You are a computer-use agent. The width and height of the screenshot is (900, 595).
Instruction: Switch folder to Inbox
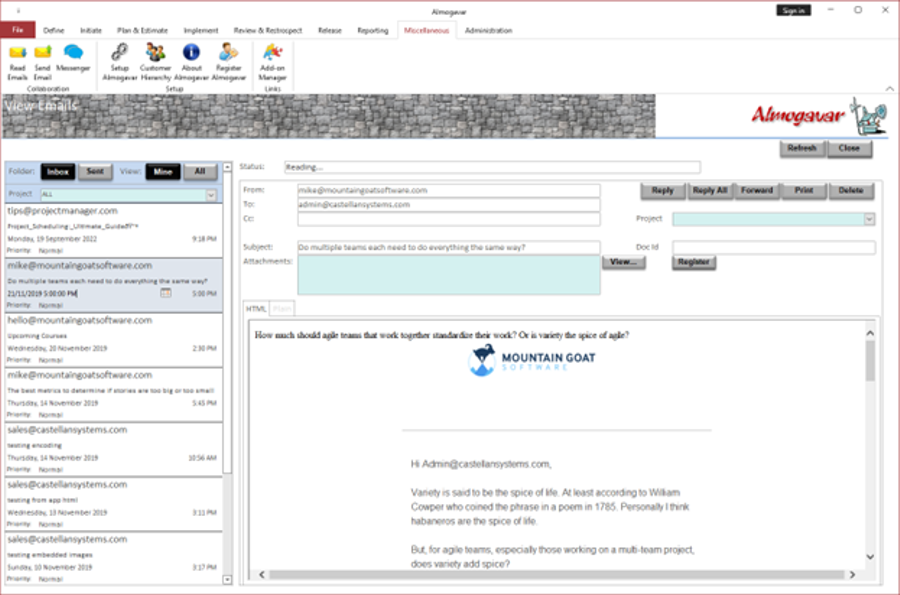click(x=58, y=172)
